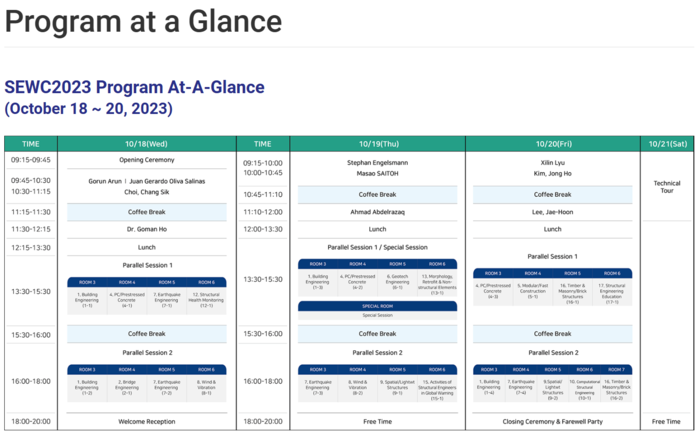Open the Technical Tour entry on Saturday

(666, 187)
